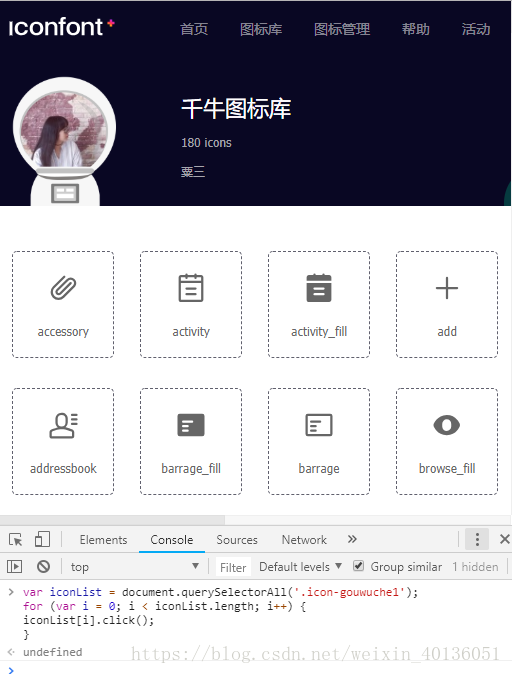Select the addressbook icon
The height and width of the screenshot is (674, 512).
click(63, 425)
